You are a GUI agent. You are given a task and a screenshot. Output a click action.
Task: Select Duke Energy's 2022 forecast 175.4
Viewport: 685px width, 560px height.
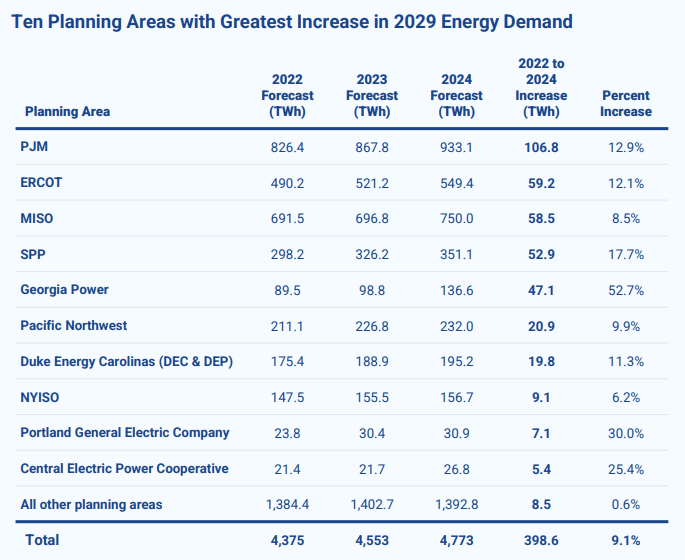(287, 362)
